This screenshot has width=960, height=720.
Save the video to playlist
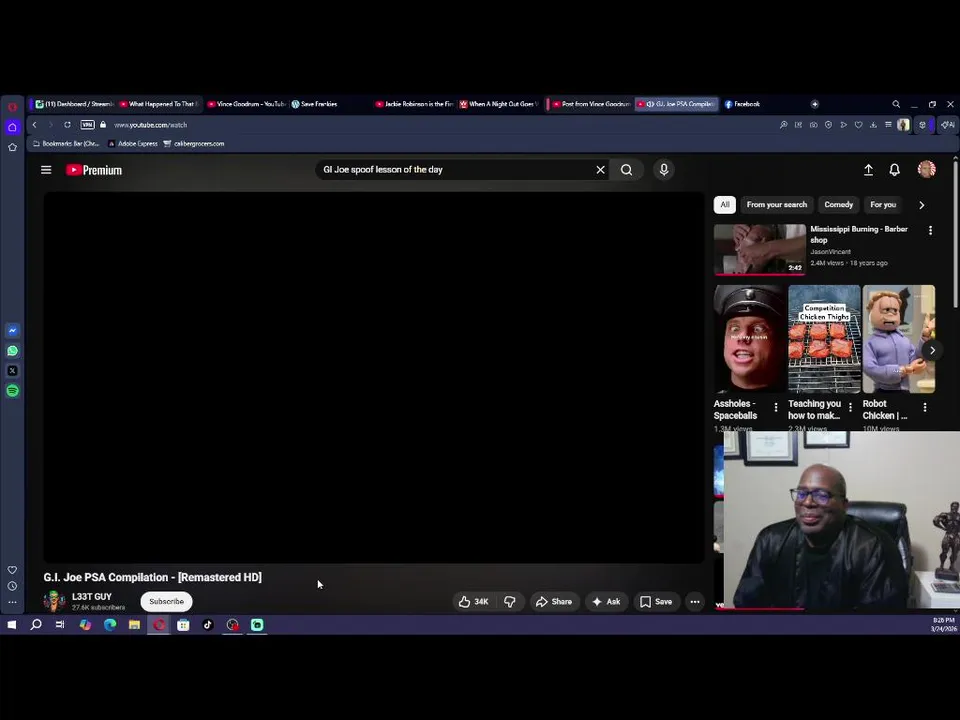656,602
